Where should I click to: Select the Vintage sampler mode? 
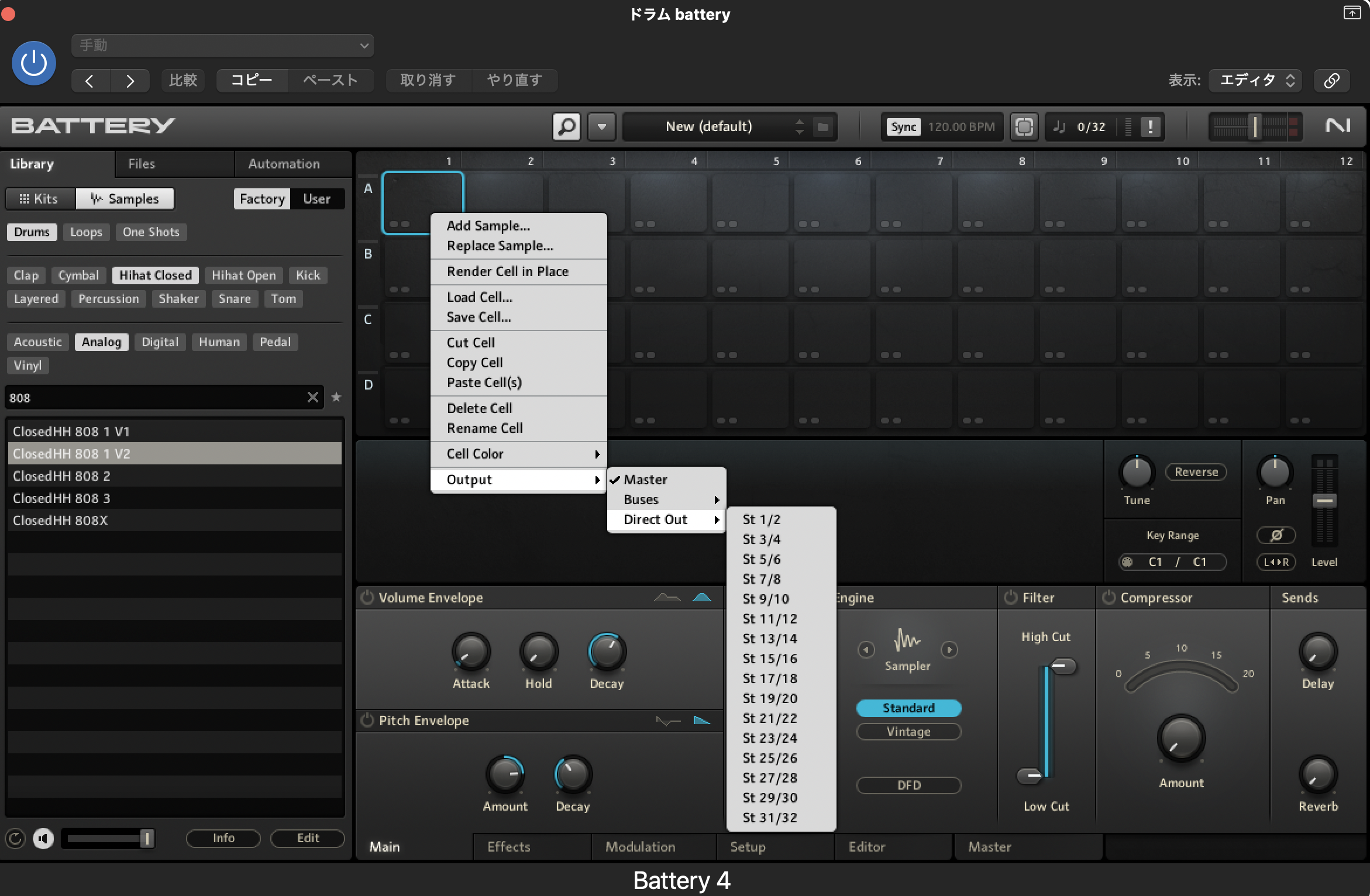point(908,732)
